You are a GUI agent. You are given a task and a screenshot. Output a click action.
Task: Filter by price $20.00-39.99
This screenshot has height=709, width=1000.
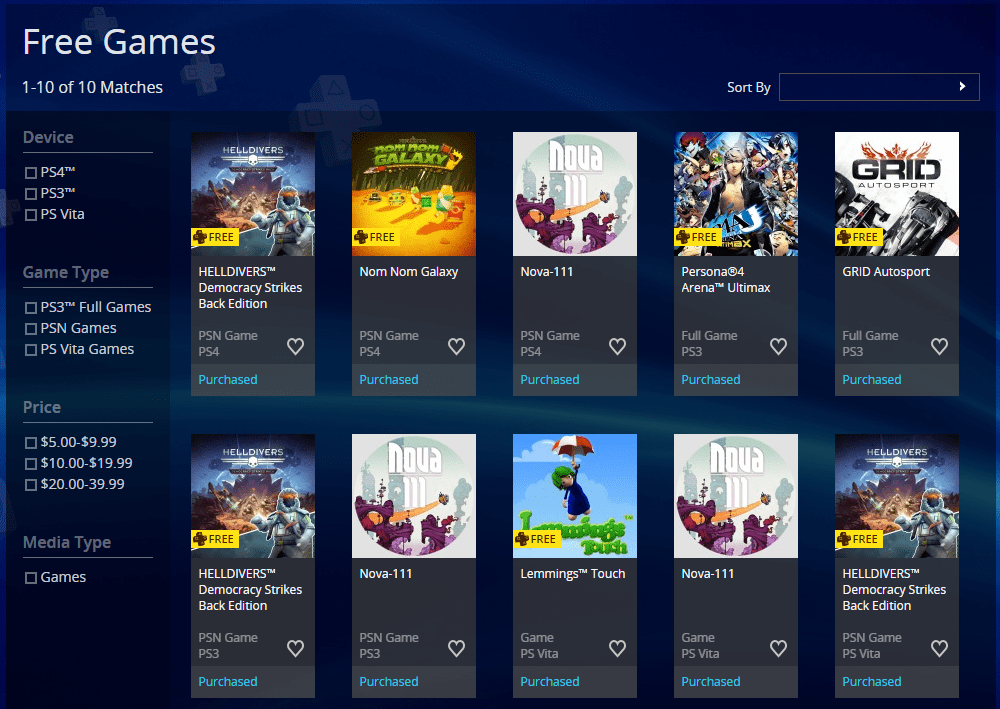click(x=31, y=485)
